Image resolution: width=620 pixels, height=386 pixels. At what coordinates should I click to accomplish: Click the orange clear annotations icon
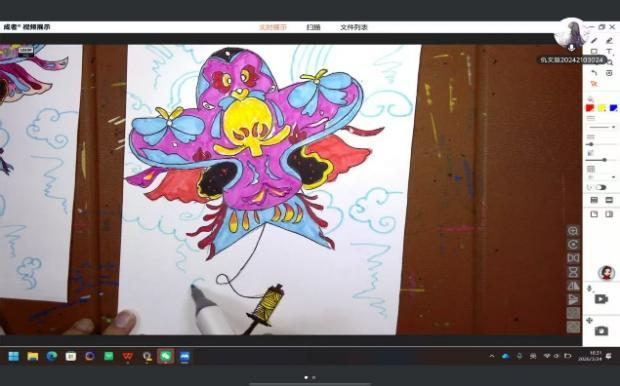(594, 84)
